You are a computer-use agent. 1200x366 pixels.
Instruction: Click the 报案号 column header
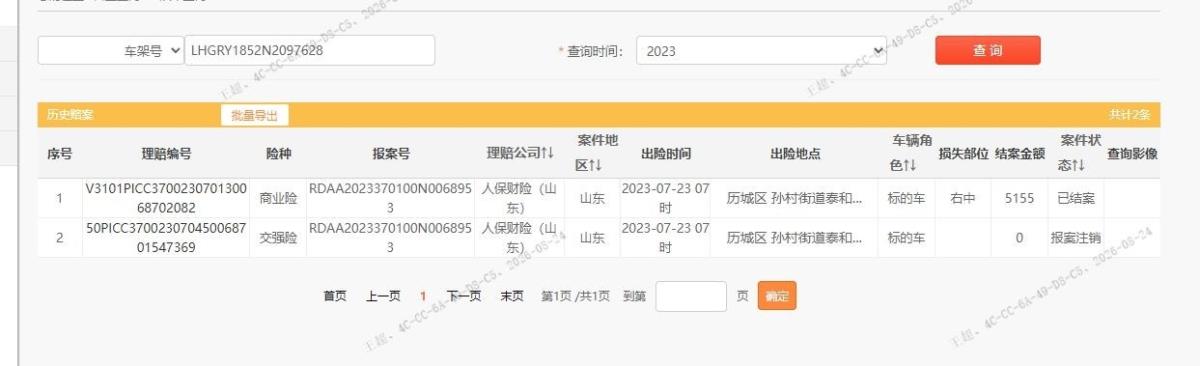coord(391,154)
